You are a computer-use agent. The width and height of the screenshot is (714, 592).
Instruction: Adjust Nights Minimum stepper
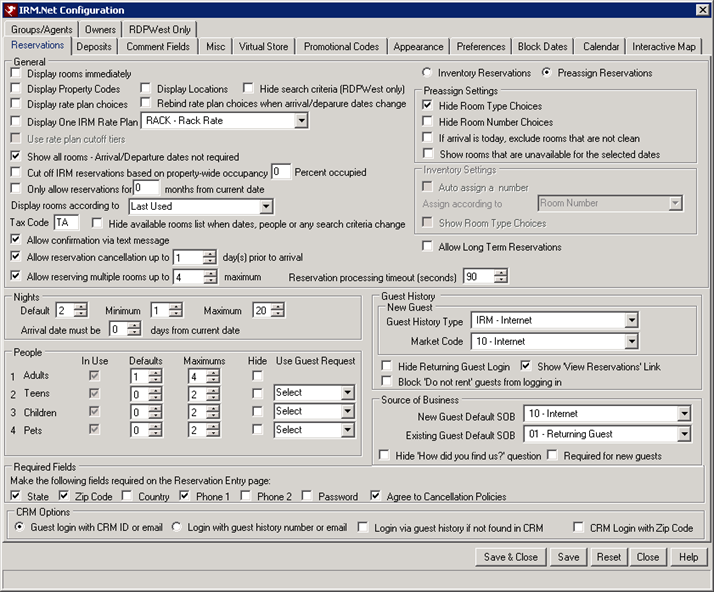pyautogui.click(x=176, y=310)
